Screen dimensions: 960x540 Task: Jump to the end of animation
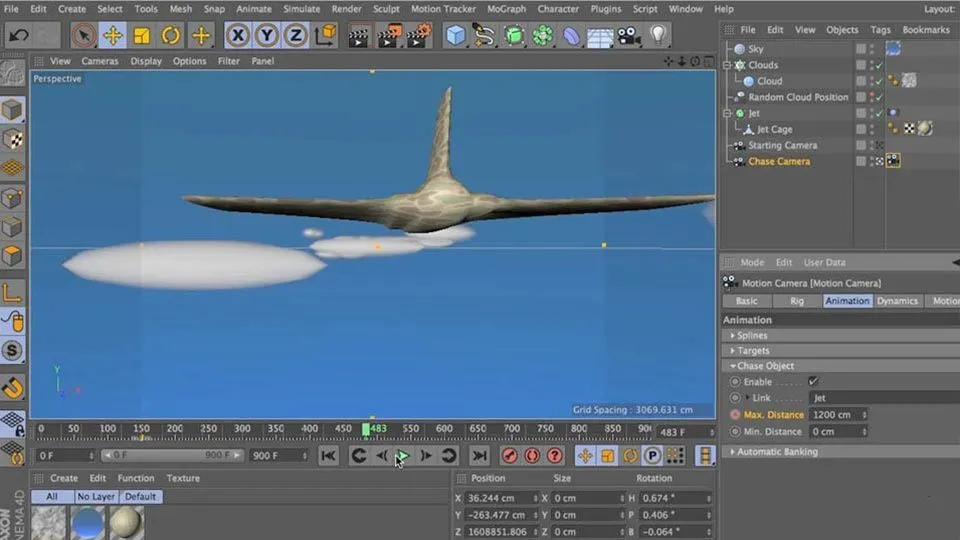480,456
